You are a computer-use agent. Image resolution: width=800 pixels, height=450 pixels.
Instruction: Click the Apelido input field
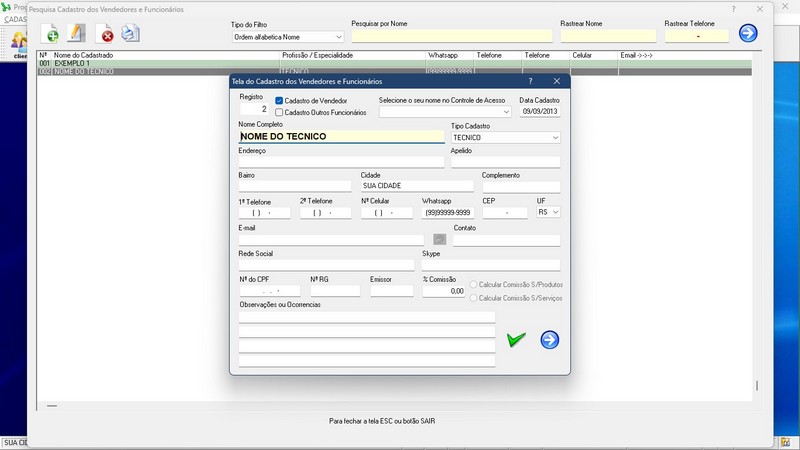coord(506,162)
